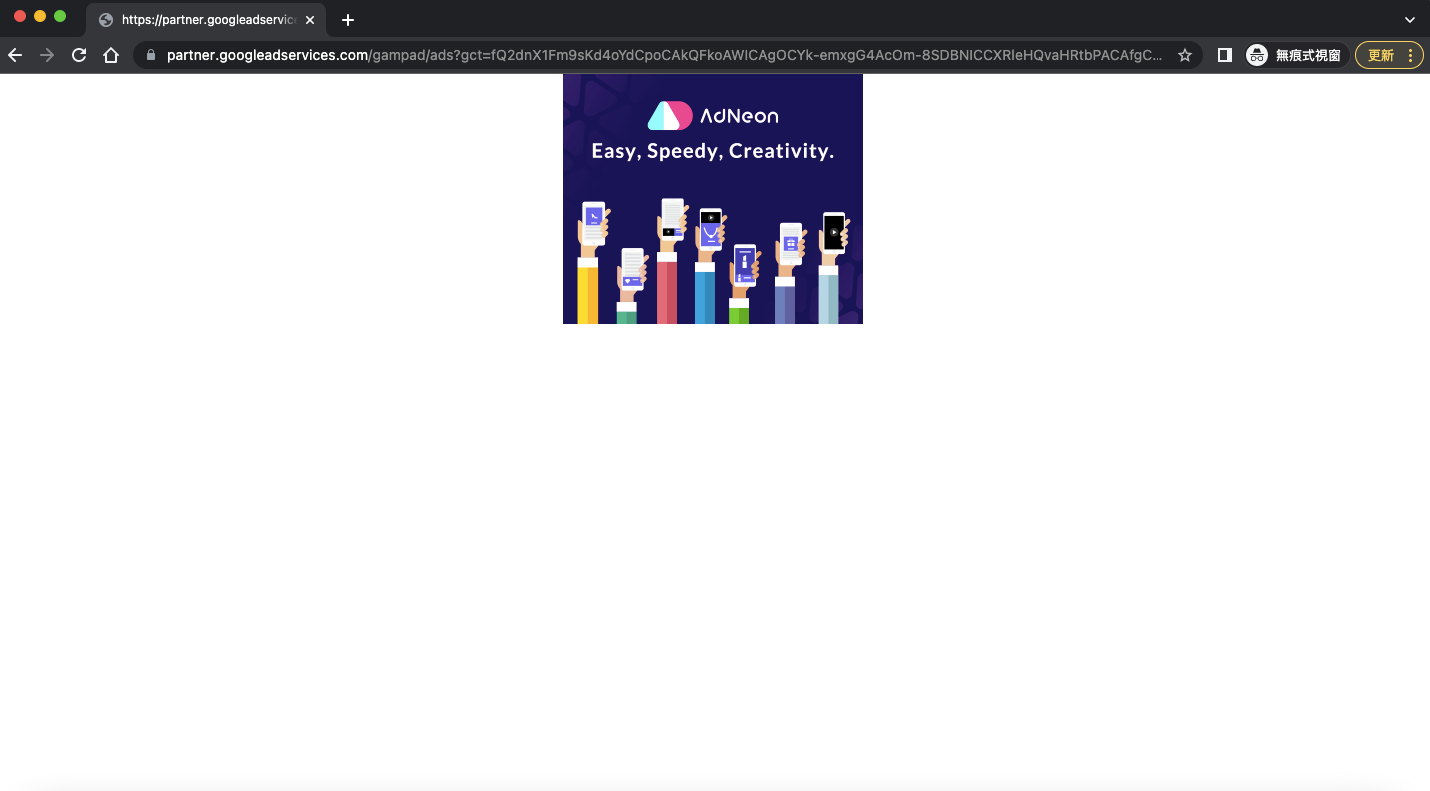The height and width of the screenshot is (791, 1430).
Task: Maximize the window with green button
Action: pos(60,16)
